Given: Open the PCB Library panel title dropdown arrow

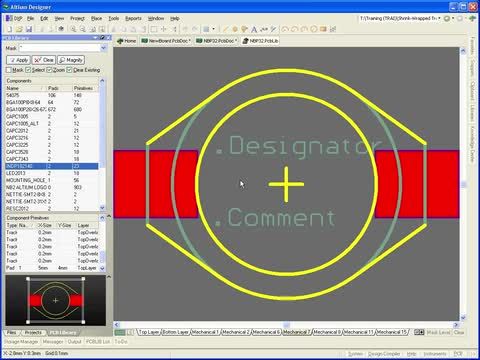Looking at the screenshot, I should (x=96, y=38).
